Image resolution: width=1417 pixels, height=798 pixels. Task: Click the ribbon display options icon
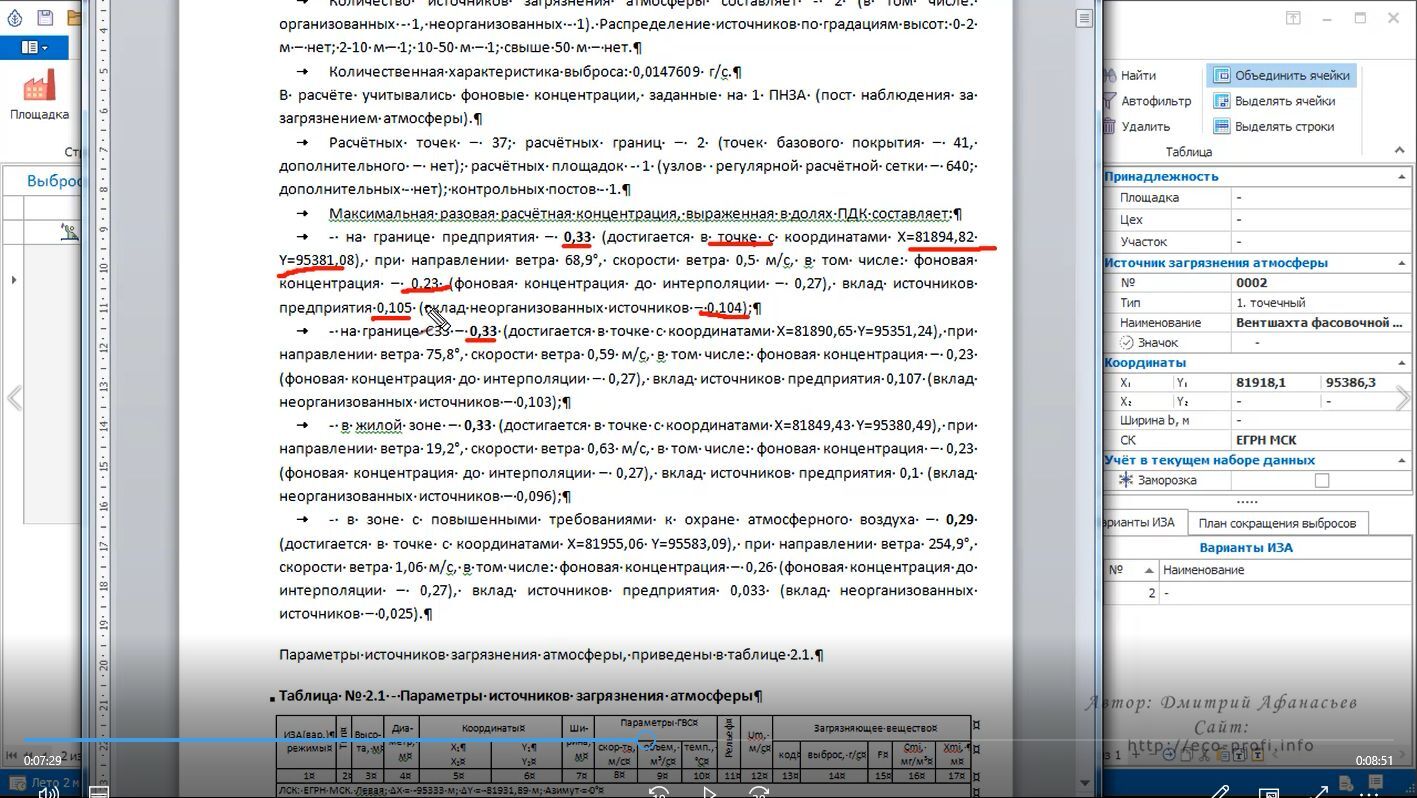click(x=1293, y=18)
